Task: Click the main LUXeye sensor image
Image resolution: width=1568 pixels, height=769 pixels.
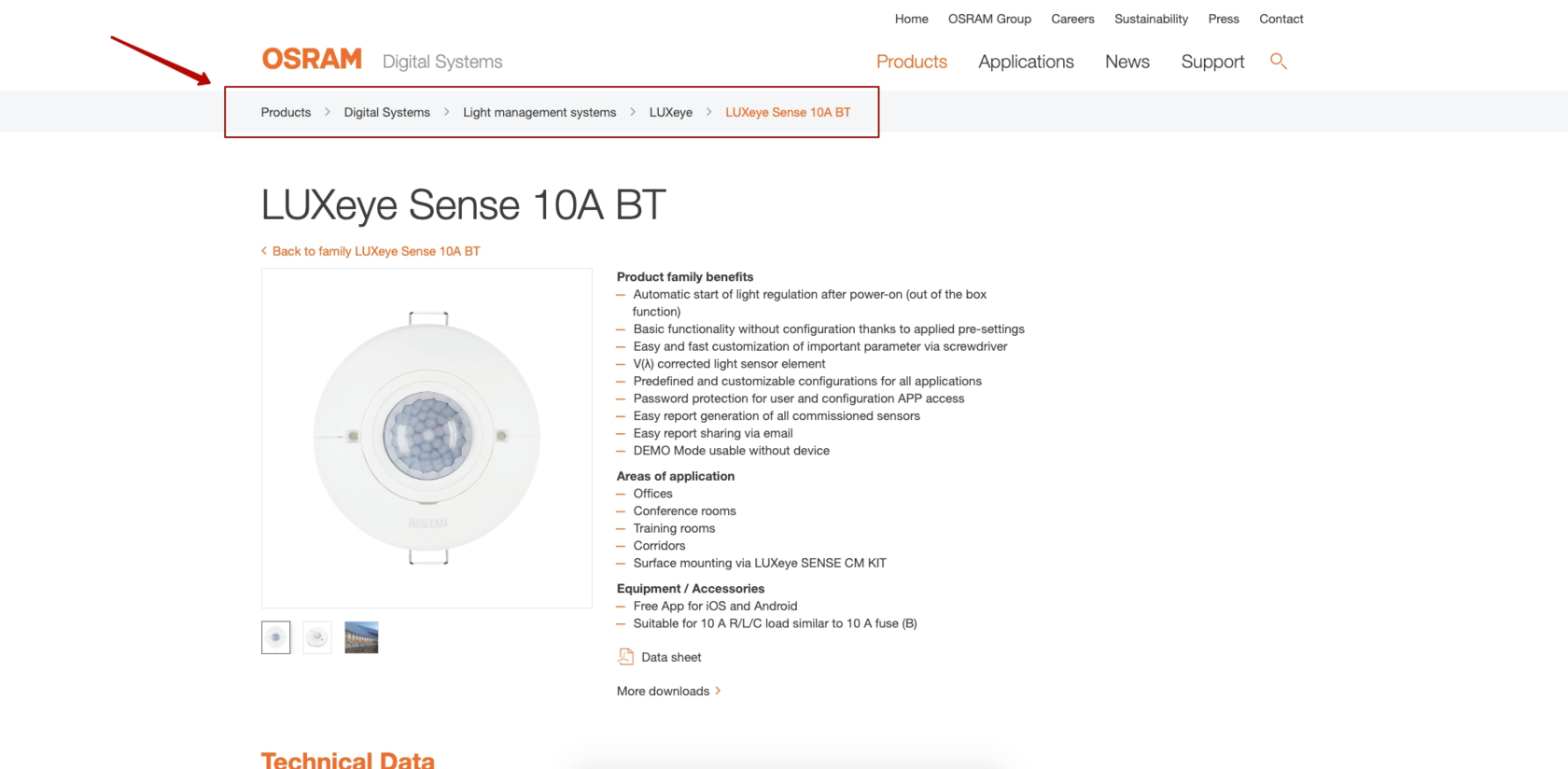Action: tap(427, 438)
